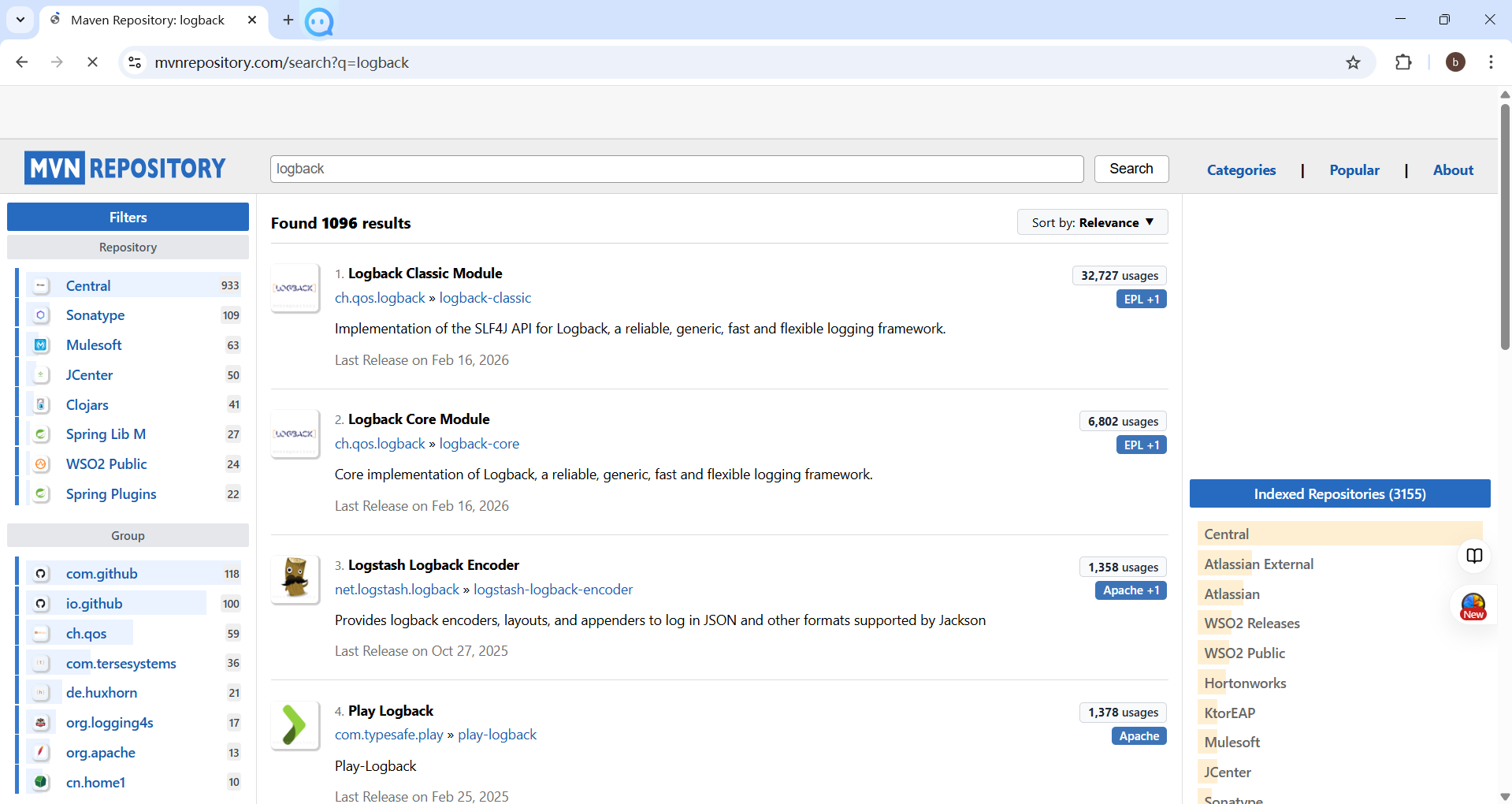Open the browser profile avatar

coord(1455,62)
